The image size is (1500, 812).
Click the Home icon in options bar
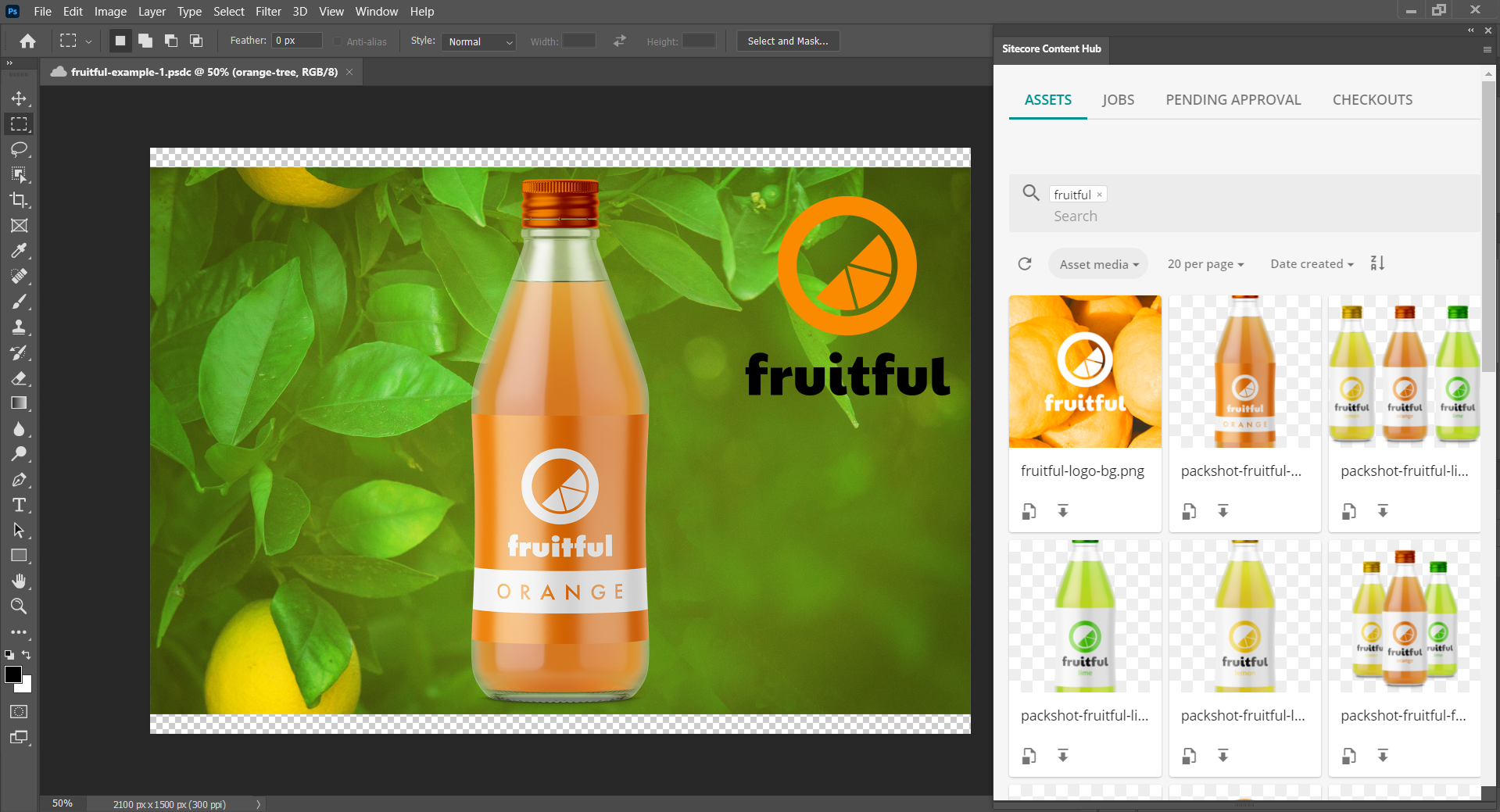27,41
